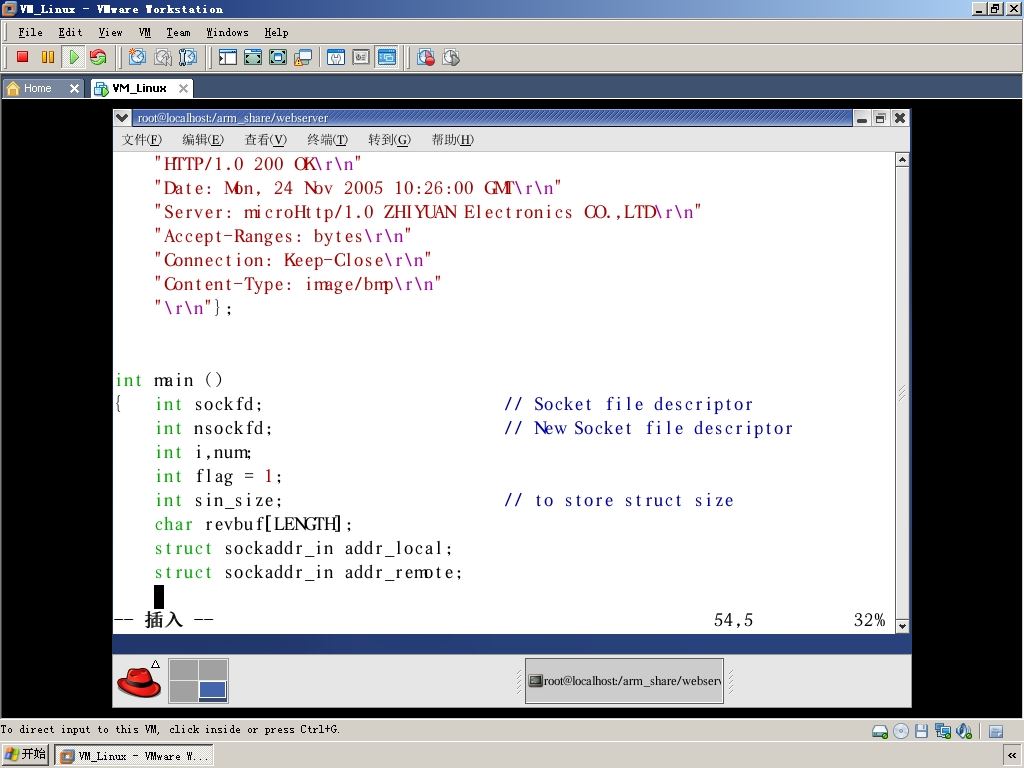Switch to quick switch mode icon
This screenshot has width=1024, height=768.
(x=253, y=57)
